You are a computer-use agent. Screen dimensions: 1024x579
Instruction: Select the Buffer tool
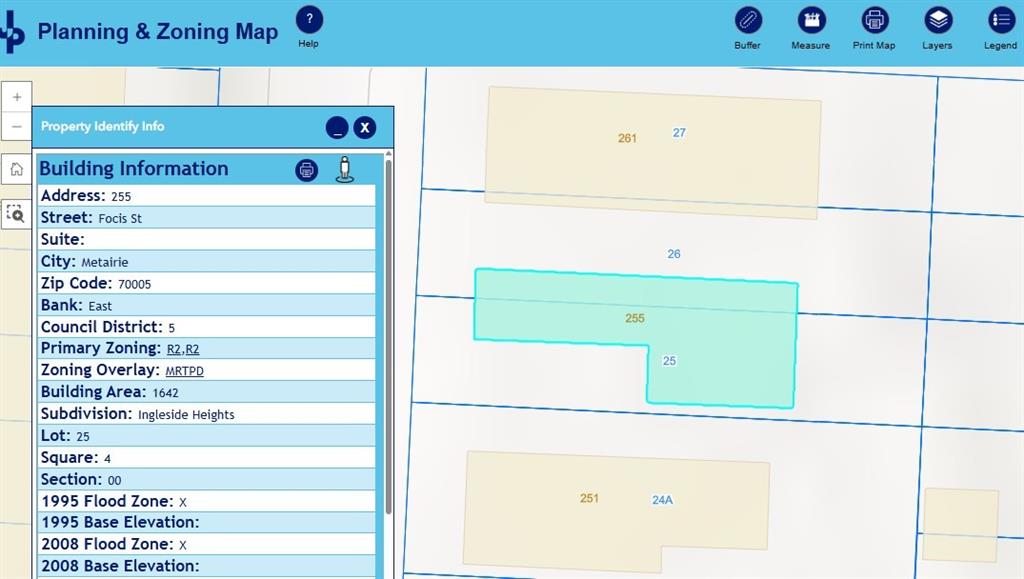747,21
